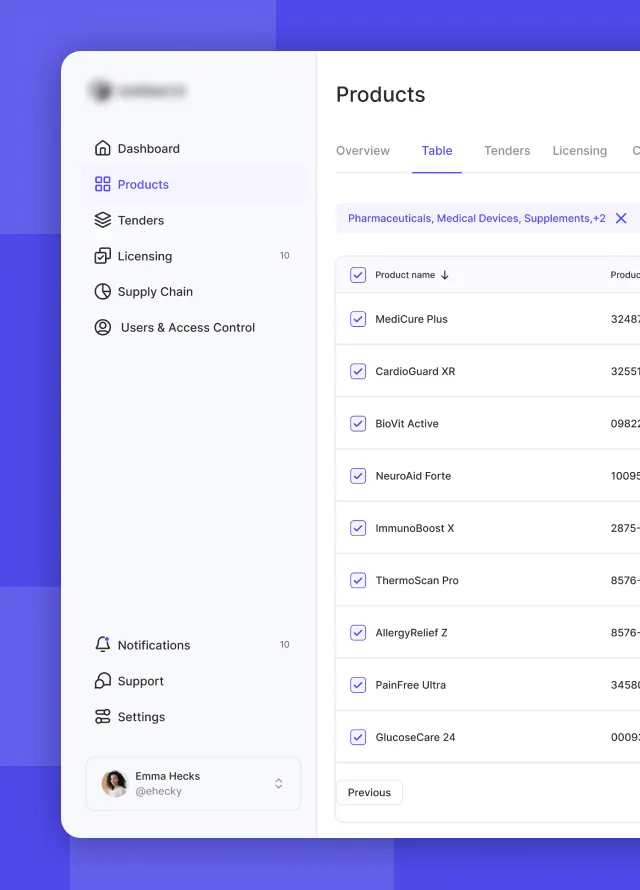Click the AllergyRelief Z product name
Image resolution: width=640 pixels, height=890 pixels.
[x=411, y=632]
